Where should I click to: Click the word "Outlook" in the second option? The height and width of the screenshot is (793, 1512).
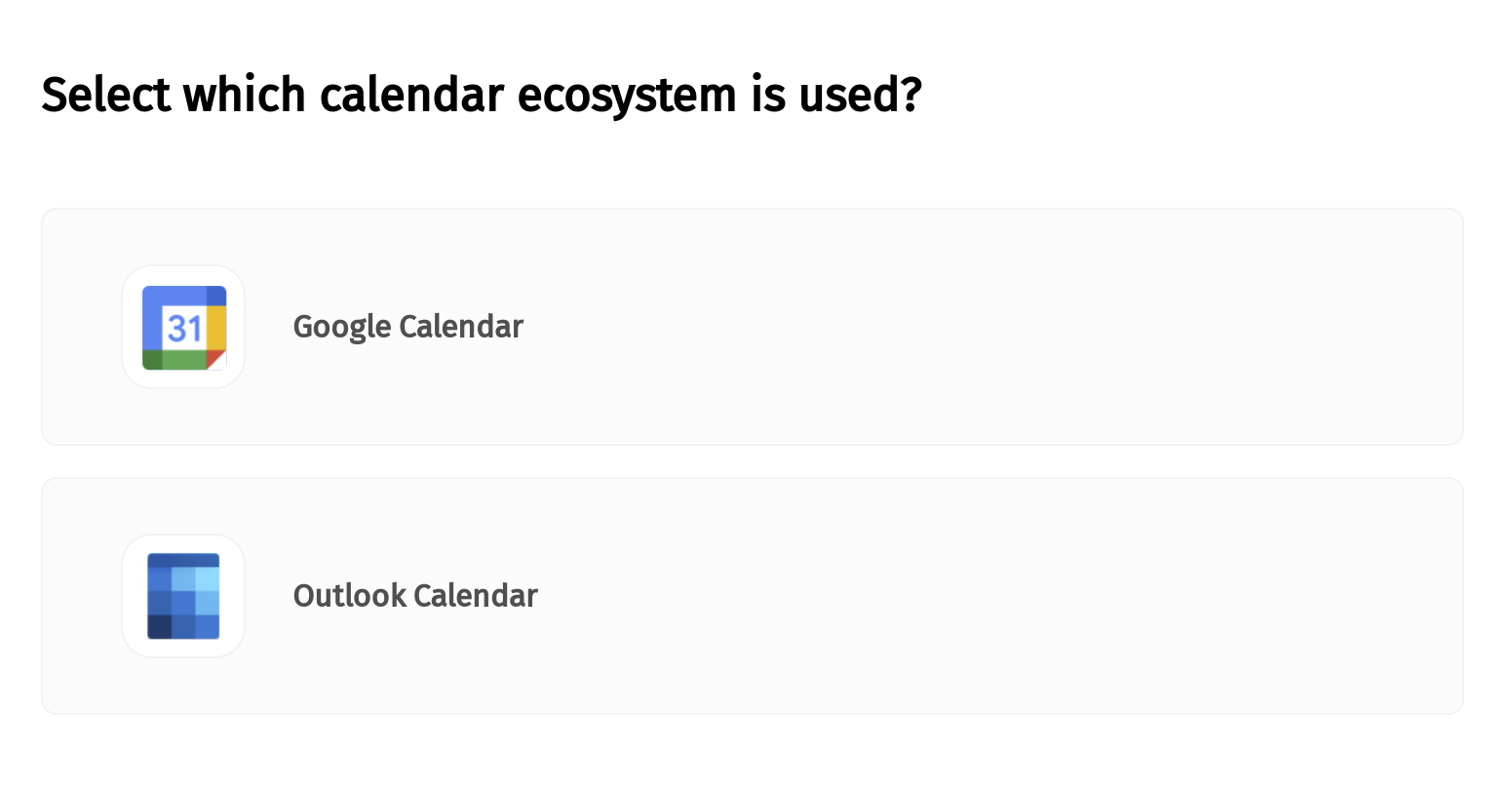[x=349, y=596]
